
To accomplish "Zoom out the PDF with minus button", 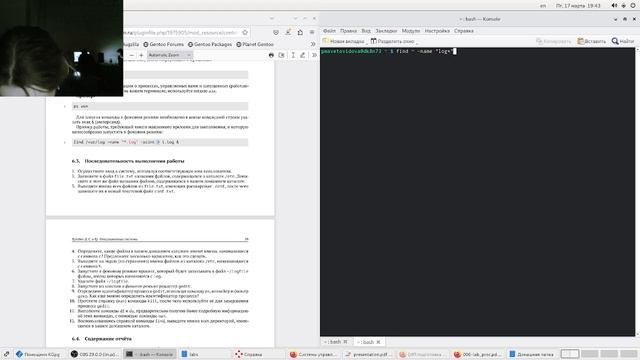I will tap(131, 55).
